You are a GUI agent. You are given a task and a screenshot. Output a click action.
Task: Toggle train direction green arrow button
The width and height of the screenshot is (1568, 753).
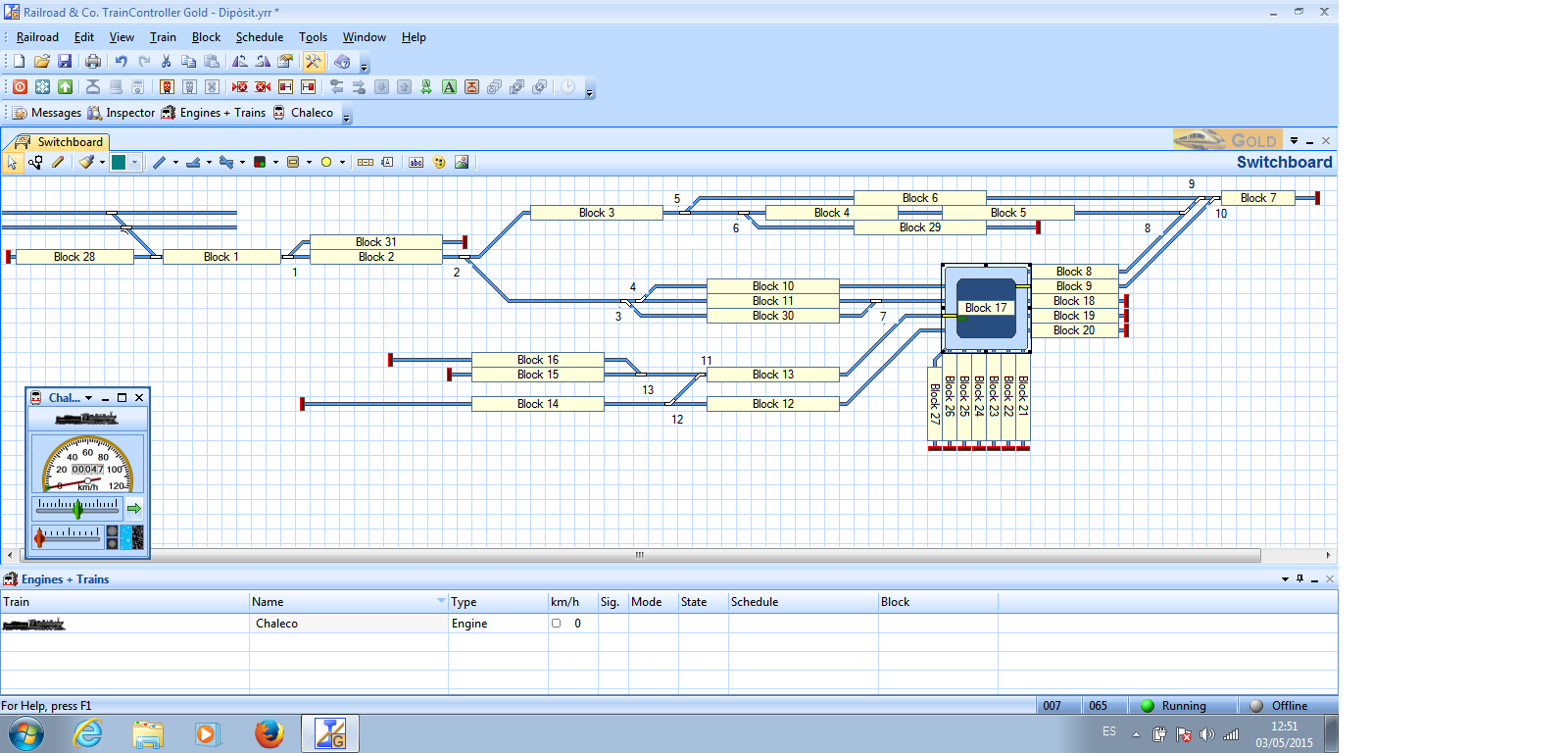pyautogui.click(x=134, y=508)
